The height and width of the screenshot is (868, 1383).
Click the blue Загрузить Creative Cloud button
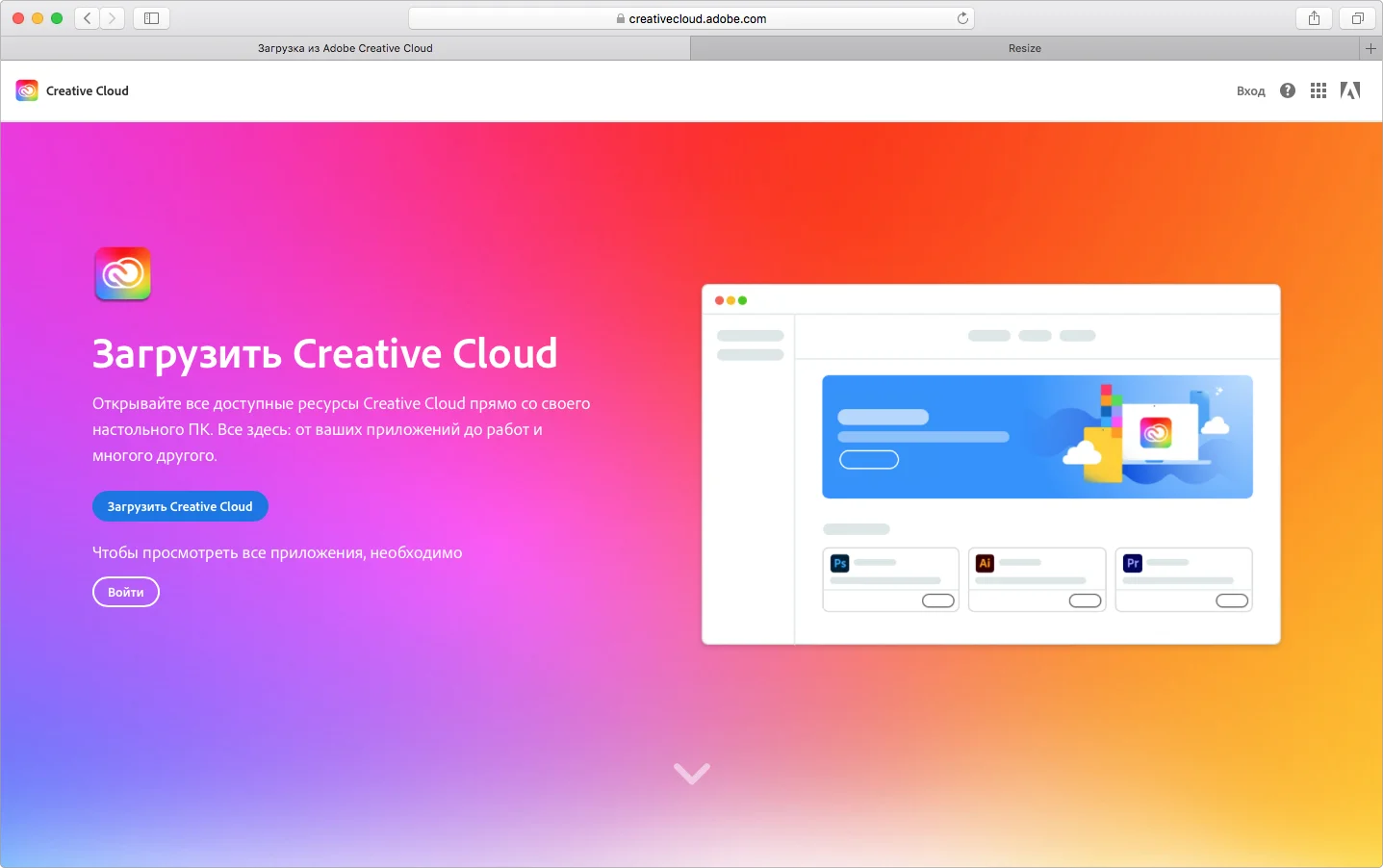(x=180, y=506)
